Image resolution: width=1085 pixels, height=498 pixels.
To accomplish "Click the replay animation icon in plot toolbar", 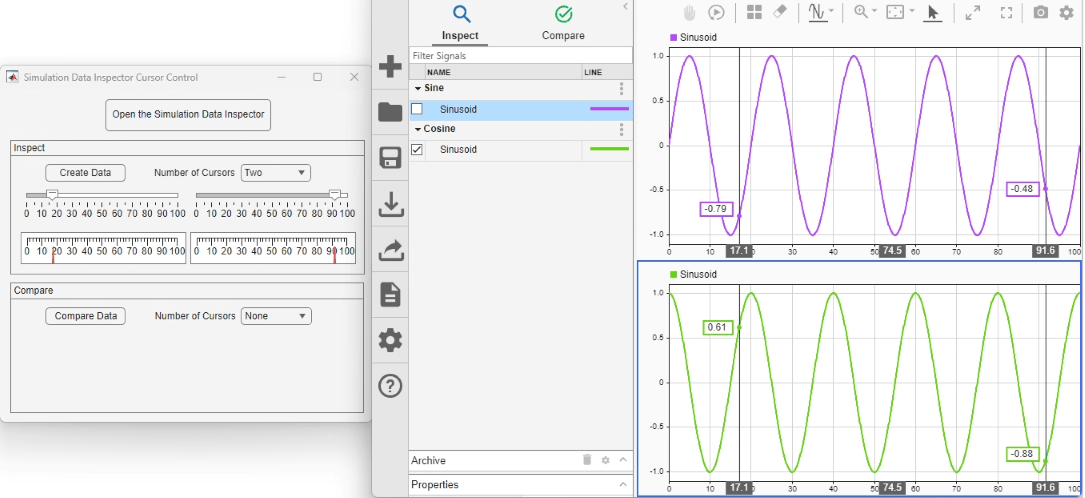I will pyautogui.click(x=715, y=12).
